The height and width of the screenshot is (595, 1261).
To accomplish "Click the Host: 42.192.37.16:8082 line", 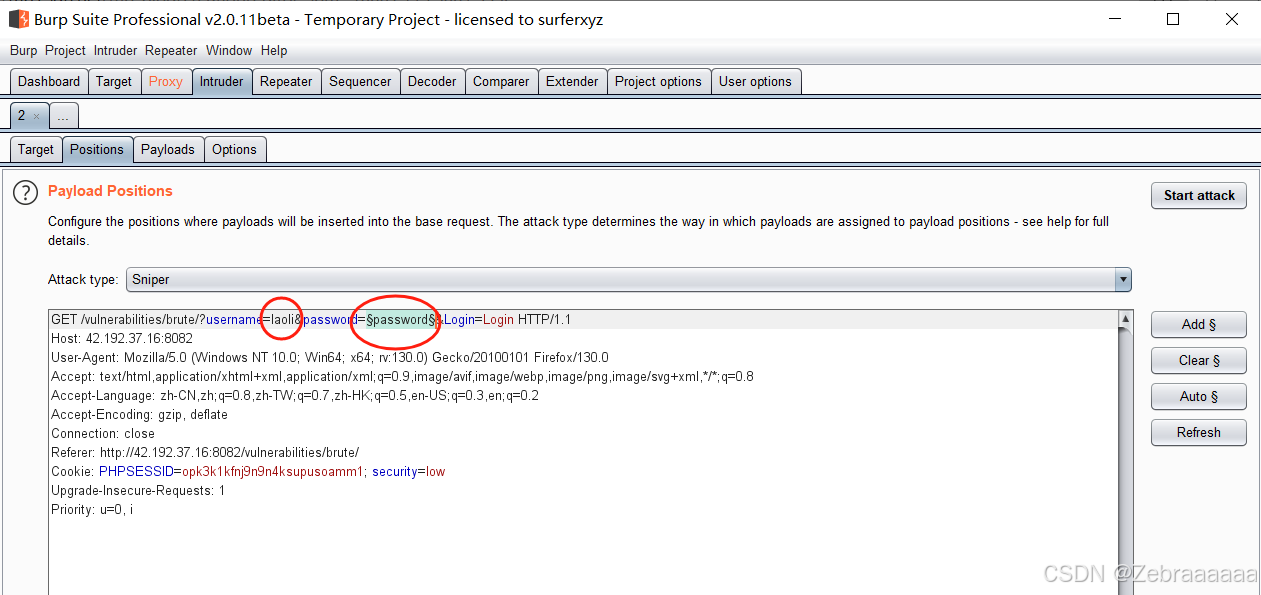I will pos(122,339).
